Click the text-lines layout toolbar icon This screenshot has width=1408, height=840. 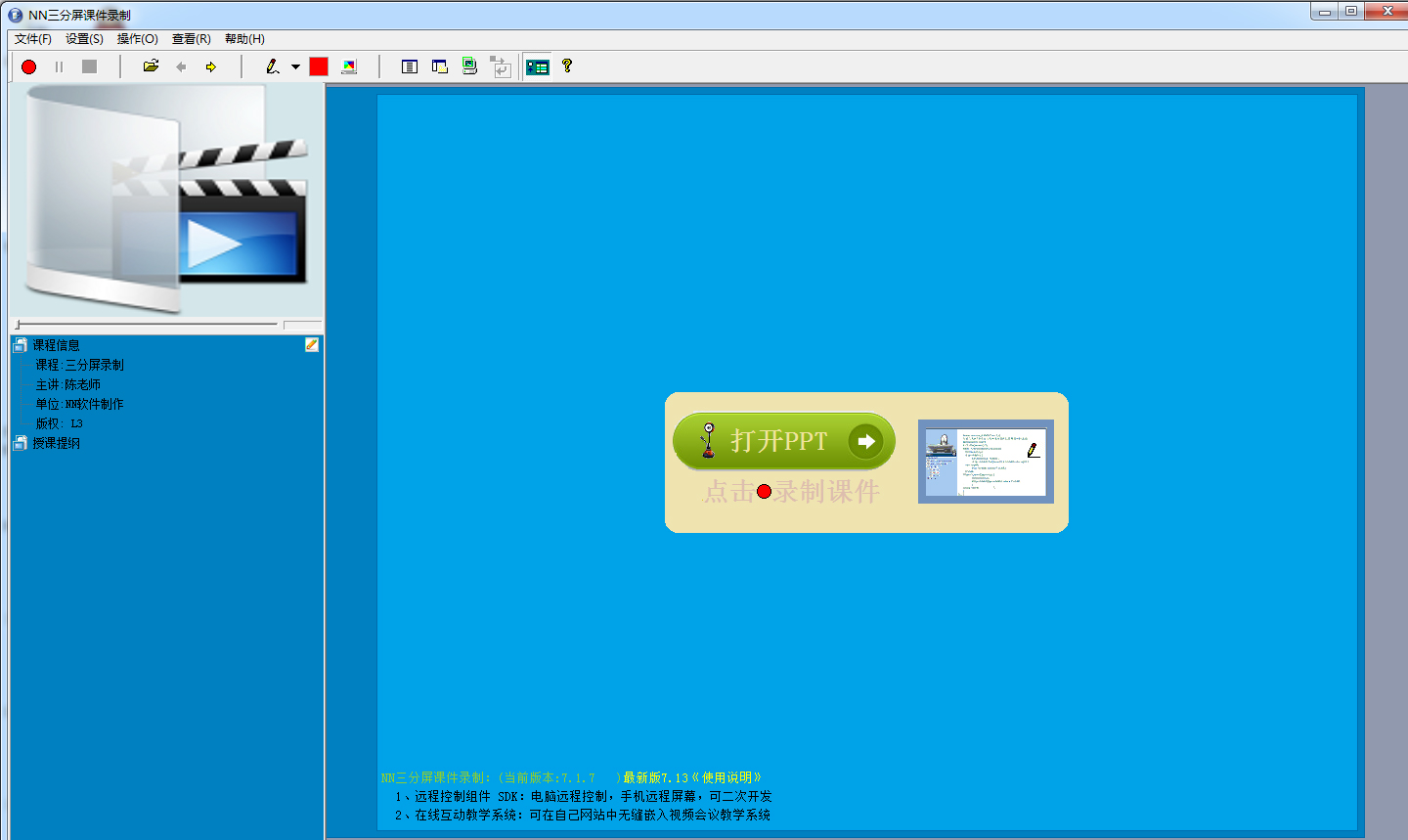410,66
